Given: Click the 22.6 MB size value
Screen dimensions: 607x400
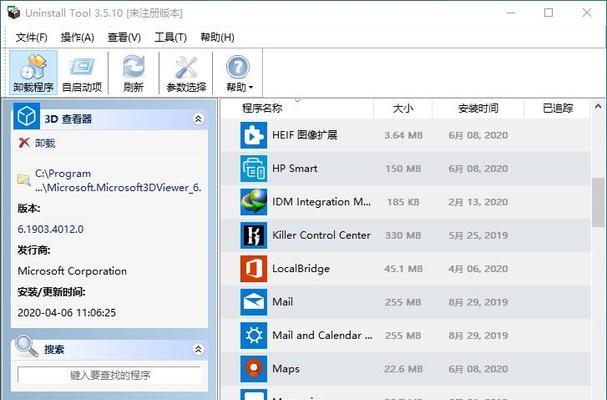Looking at the screenshot, I should coord(403,369).
